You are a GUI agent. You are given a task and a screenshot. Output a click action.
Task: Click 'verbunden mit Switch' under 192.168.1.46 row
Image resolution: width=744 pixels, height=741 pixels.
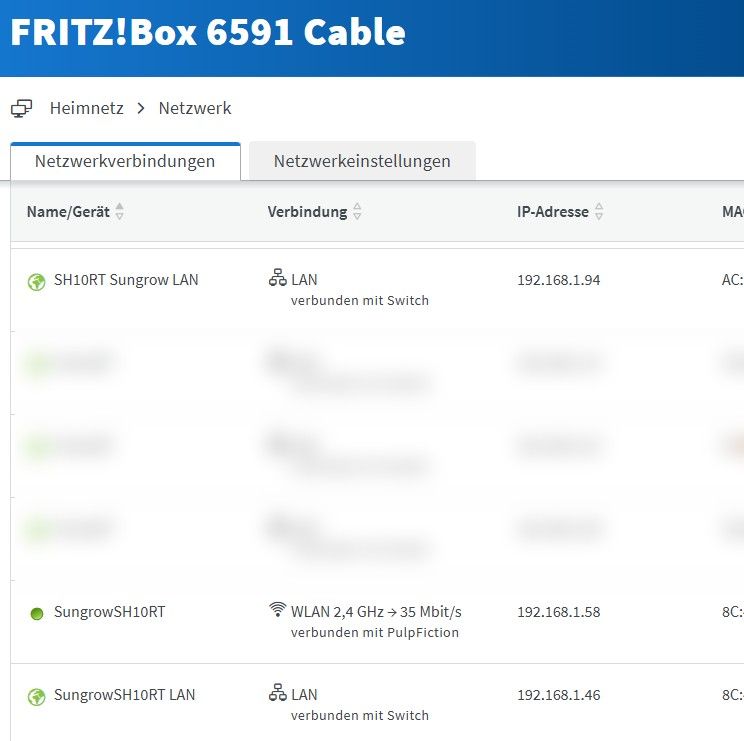[360, 715]
